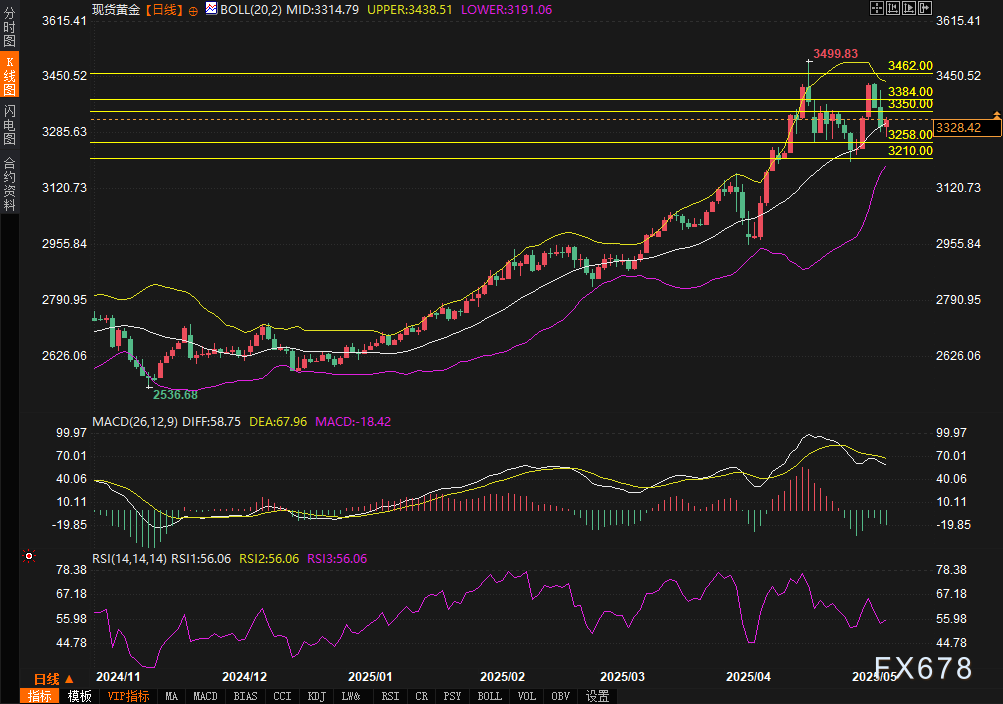Toggle the KDJ indicator in bottom bar
This screenshot has height=704, width=1003.
point(316,696)
